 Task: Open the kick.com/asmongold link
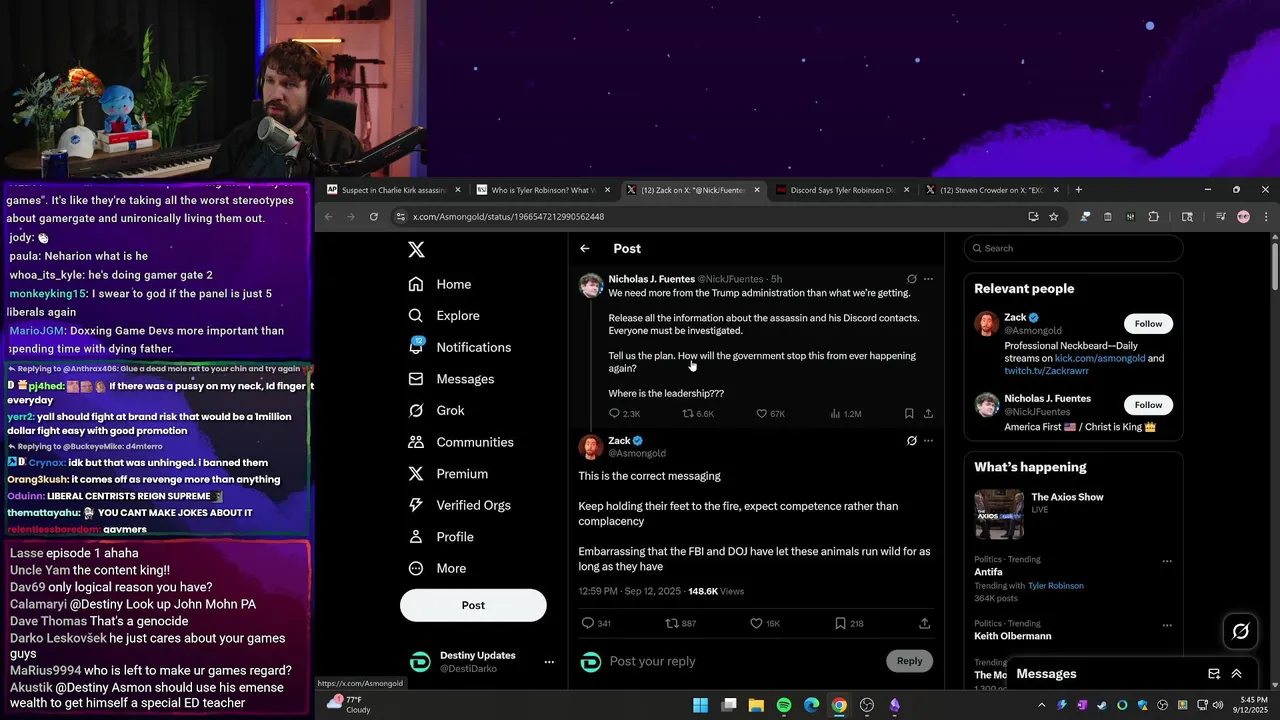[x=1098, y=358]
